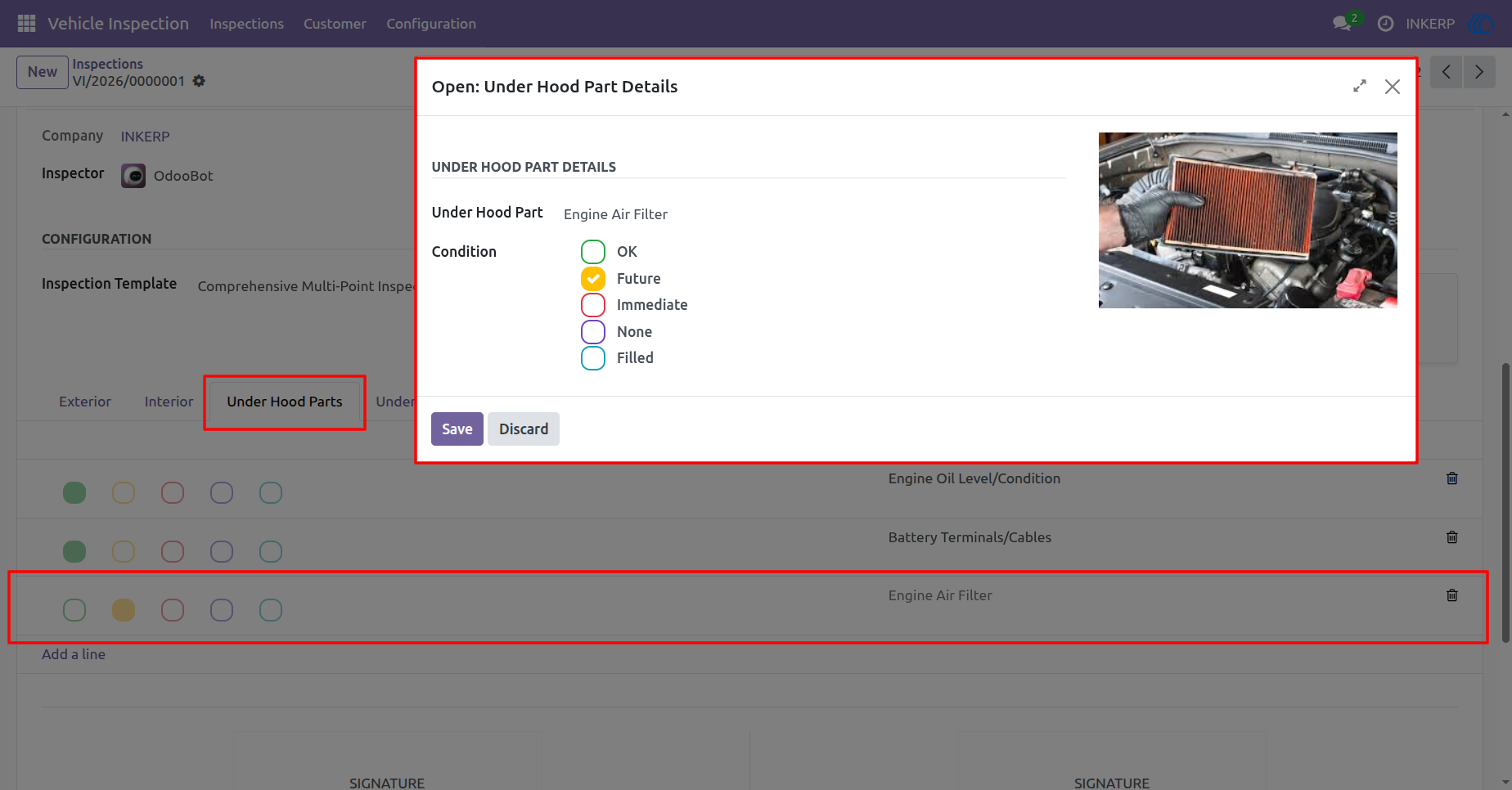Click the Engine Air Filter part field

click(615, 214)
